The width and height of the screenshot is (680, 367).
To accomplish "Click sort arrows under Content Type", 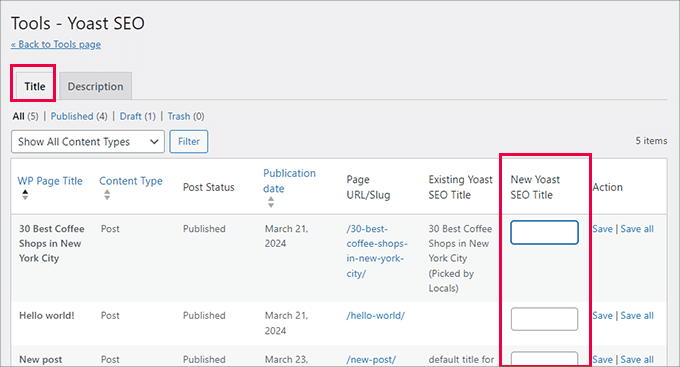I will pos(107,195).
